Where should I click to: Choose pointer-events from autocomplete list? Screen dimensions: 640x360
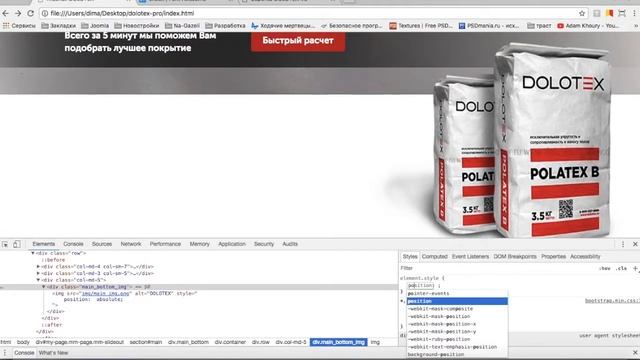point(457,293)
